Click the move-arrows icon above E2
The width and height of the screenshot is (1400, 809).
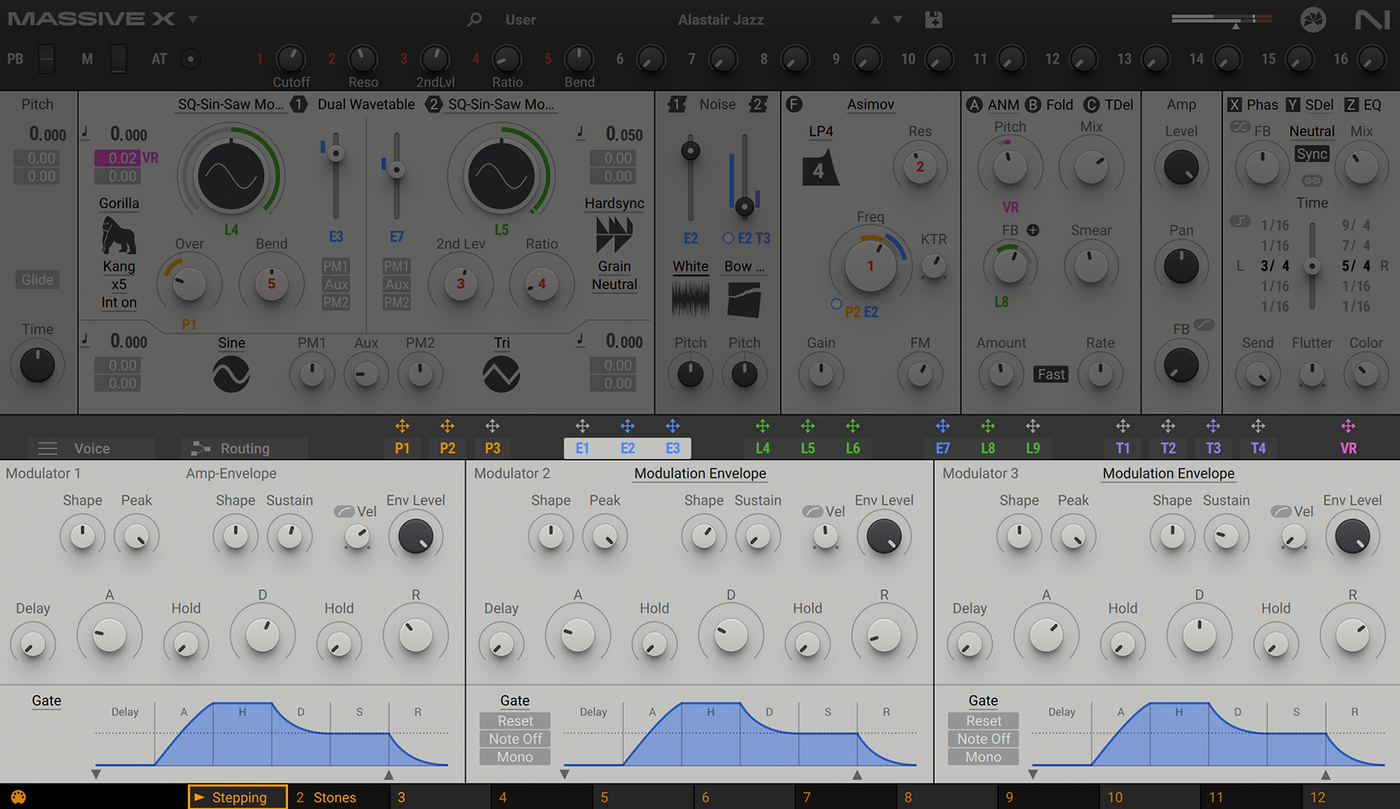pyautogui.click(x=627, y=426)
